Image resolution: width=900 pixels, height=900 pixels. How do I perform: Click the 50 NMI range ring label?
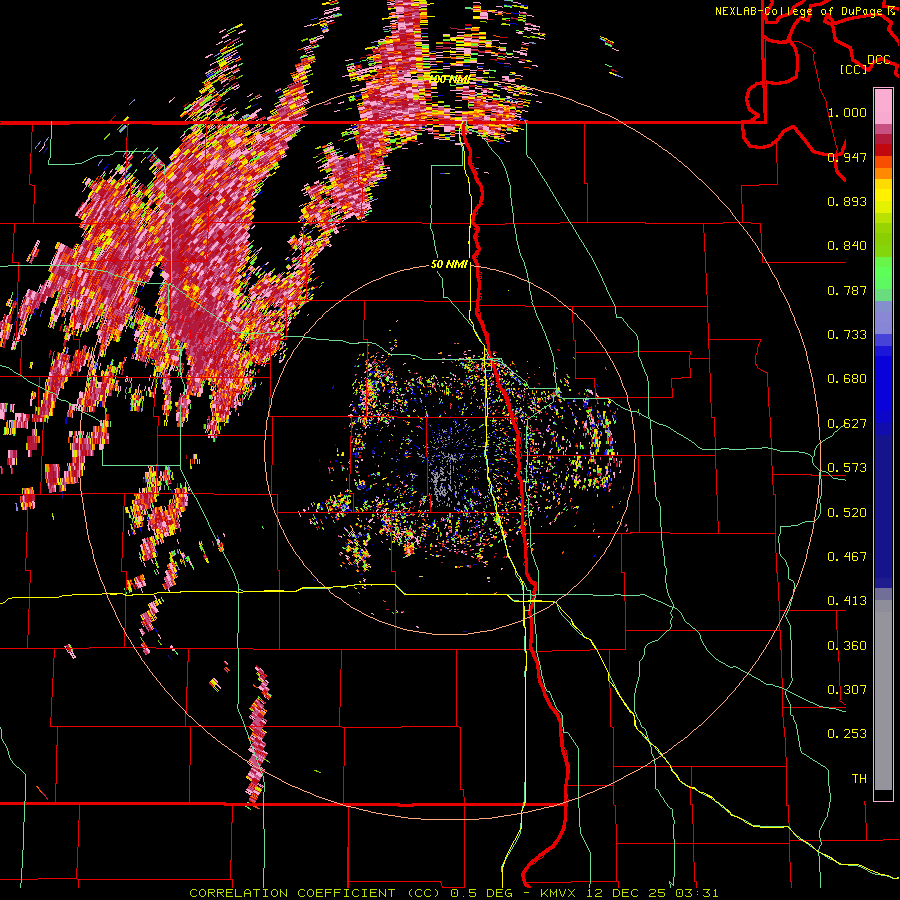click(449, 265)
